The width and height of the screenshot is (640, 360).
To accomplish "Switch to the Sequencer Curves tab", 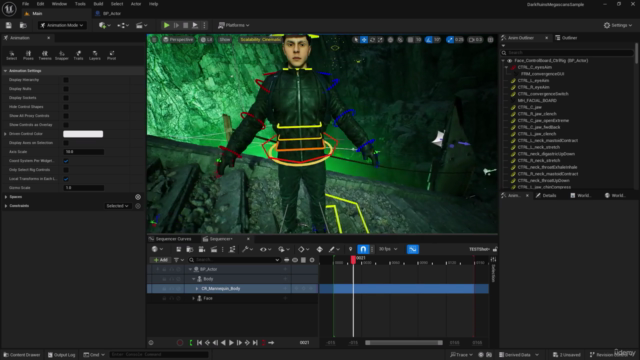I will pos(171,239).
